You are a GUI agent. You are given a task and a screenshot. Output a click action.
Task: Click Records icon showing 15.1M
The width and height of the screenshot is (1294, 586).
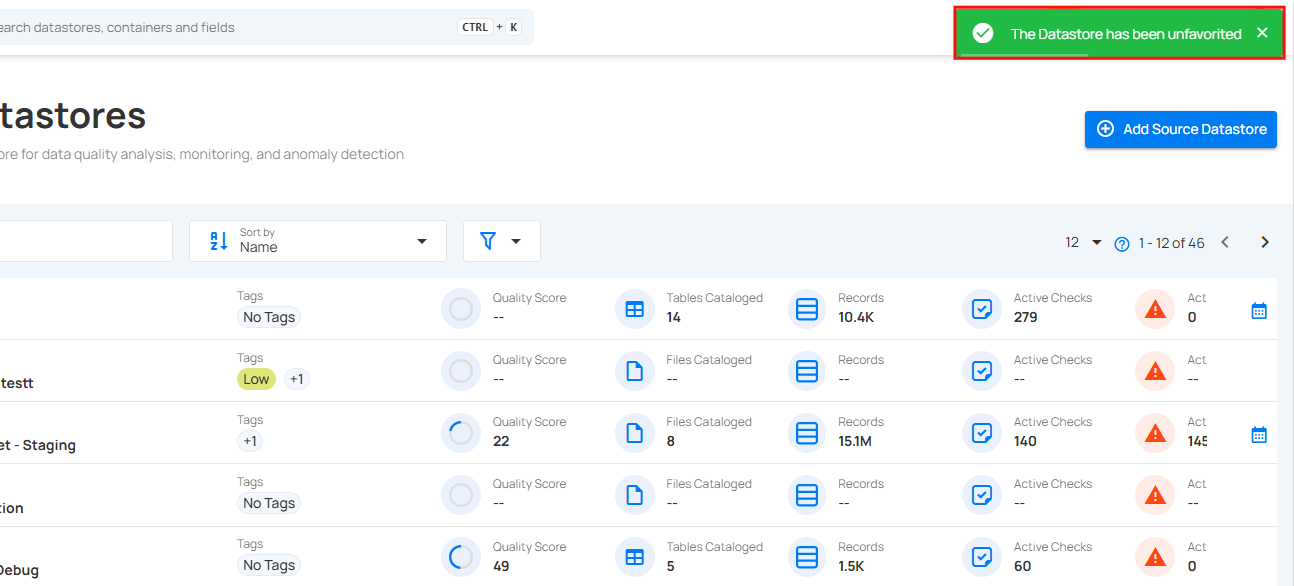click(808, 433)
